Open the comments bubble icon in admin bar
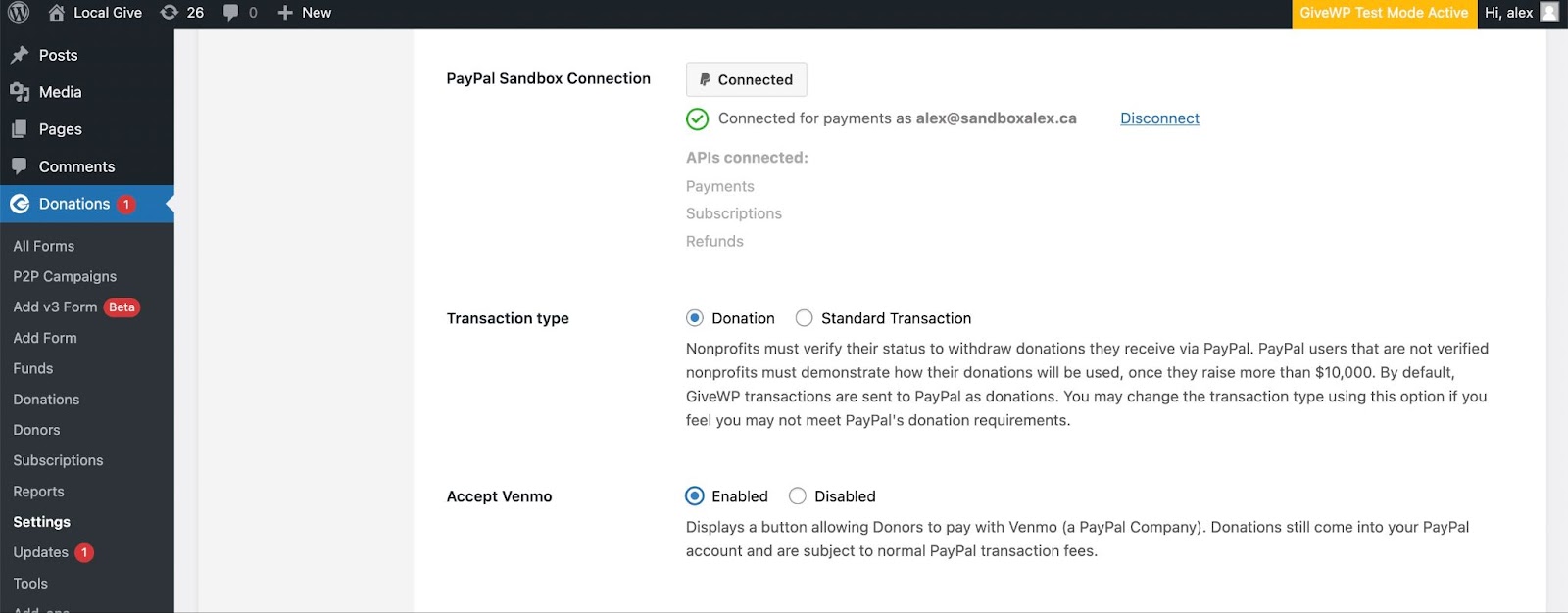Image resolution: width=1568 pixels, height=613 pixels. click(230, 13)
